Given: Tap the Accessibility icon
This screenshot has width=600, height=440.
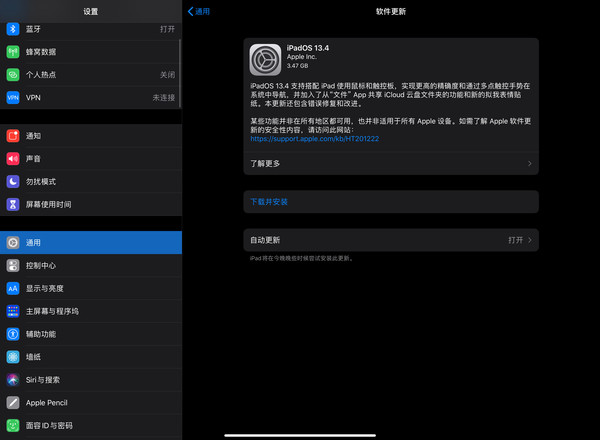Looking at the screenshot, I should tap(13, 334).
